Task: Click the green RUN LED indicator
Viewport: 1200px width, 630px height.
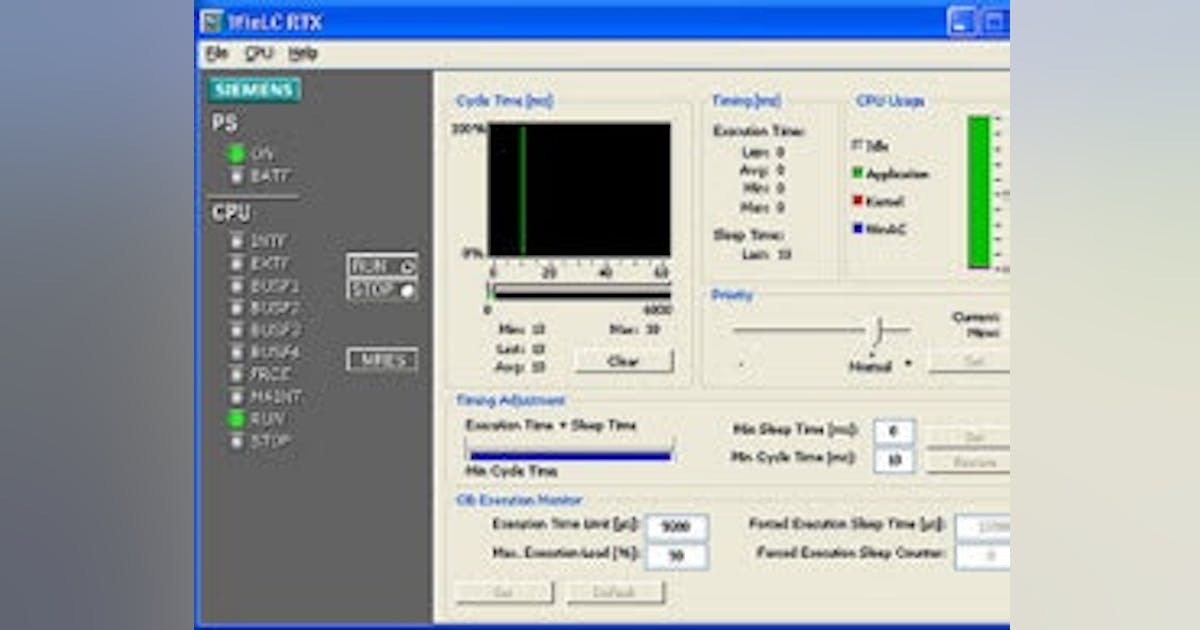Action: pyautogui.click(x=235, y=419)
